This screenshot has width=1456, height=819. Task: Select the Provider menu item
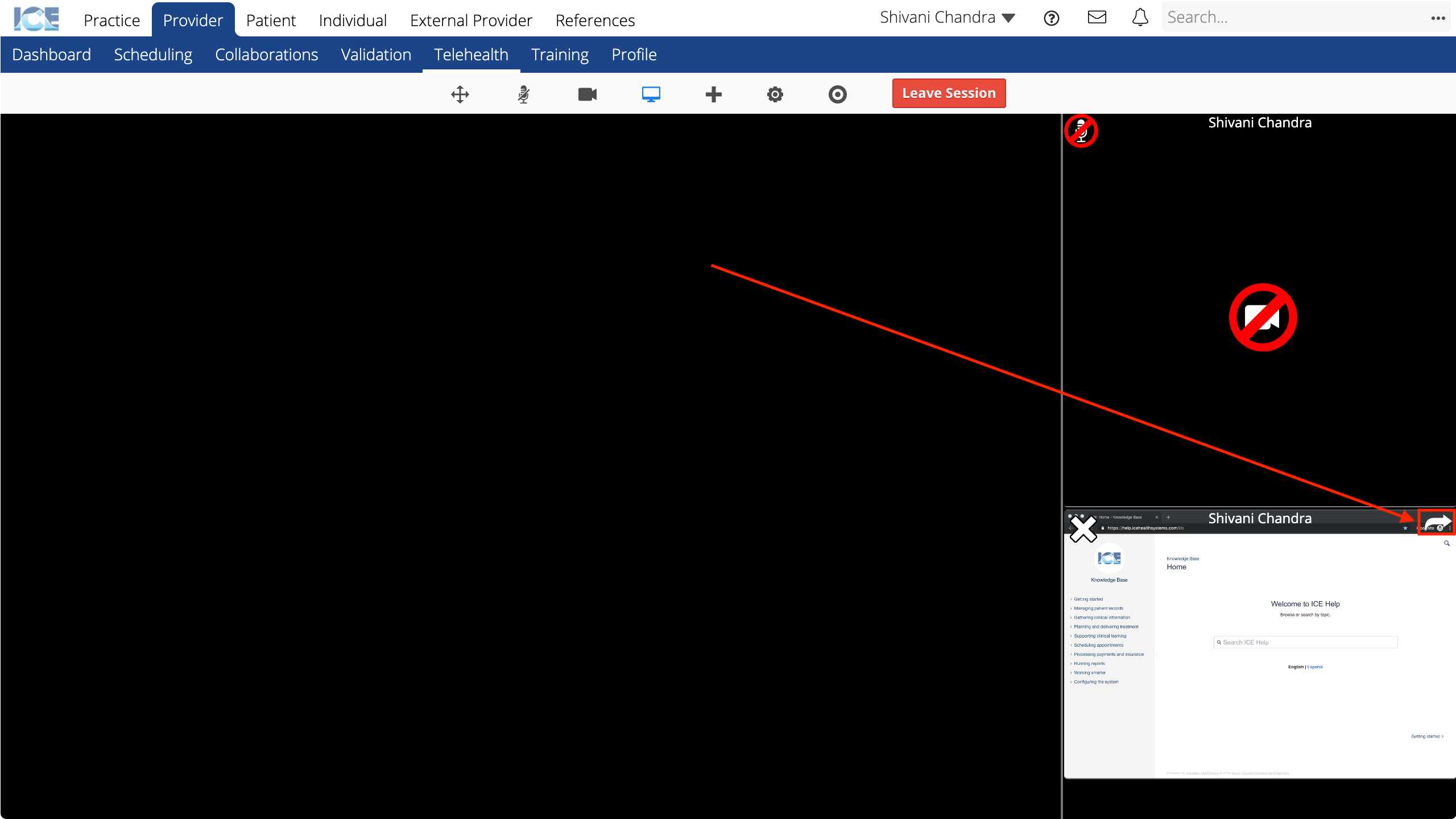tap(193, 20)
